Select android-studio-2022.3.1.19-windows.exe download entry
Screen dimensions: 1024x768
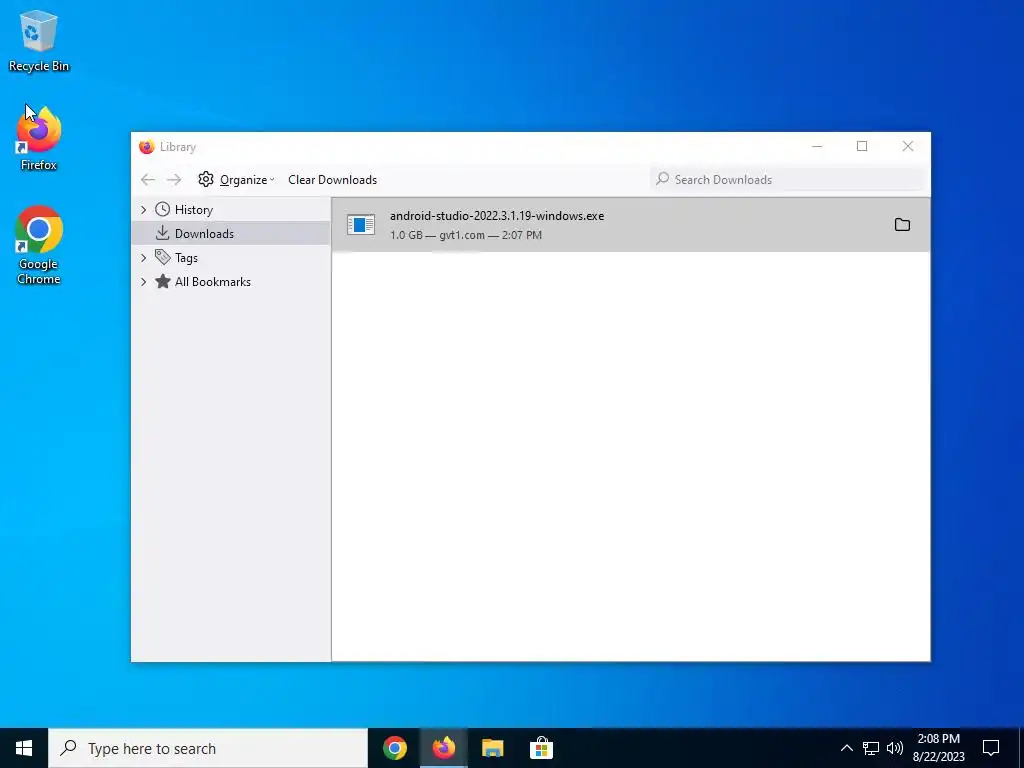coord(631,225)
